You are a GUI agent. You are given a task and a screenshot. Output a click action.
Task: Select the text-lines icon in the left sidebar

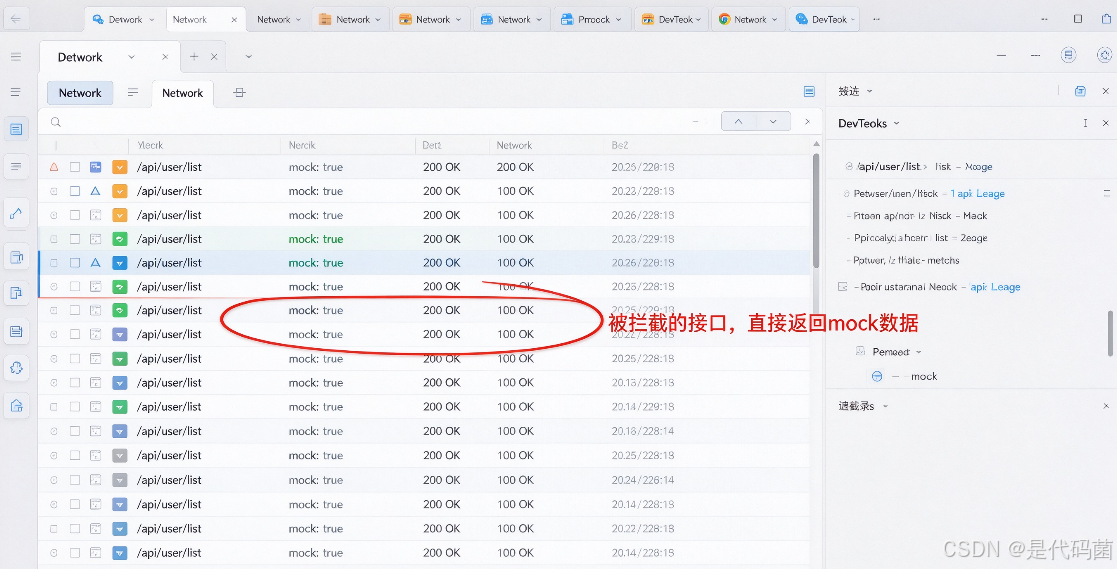click(16, 167)
